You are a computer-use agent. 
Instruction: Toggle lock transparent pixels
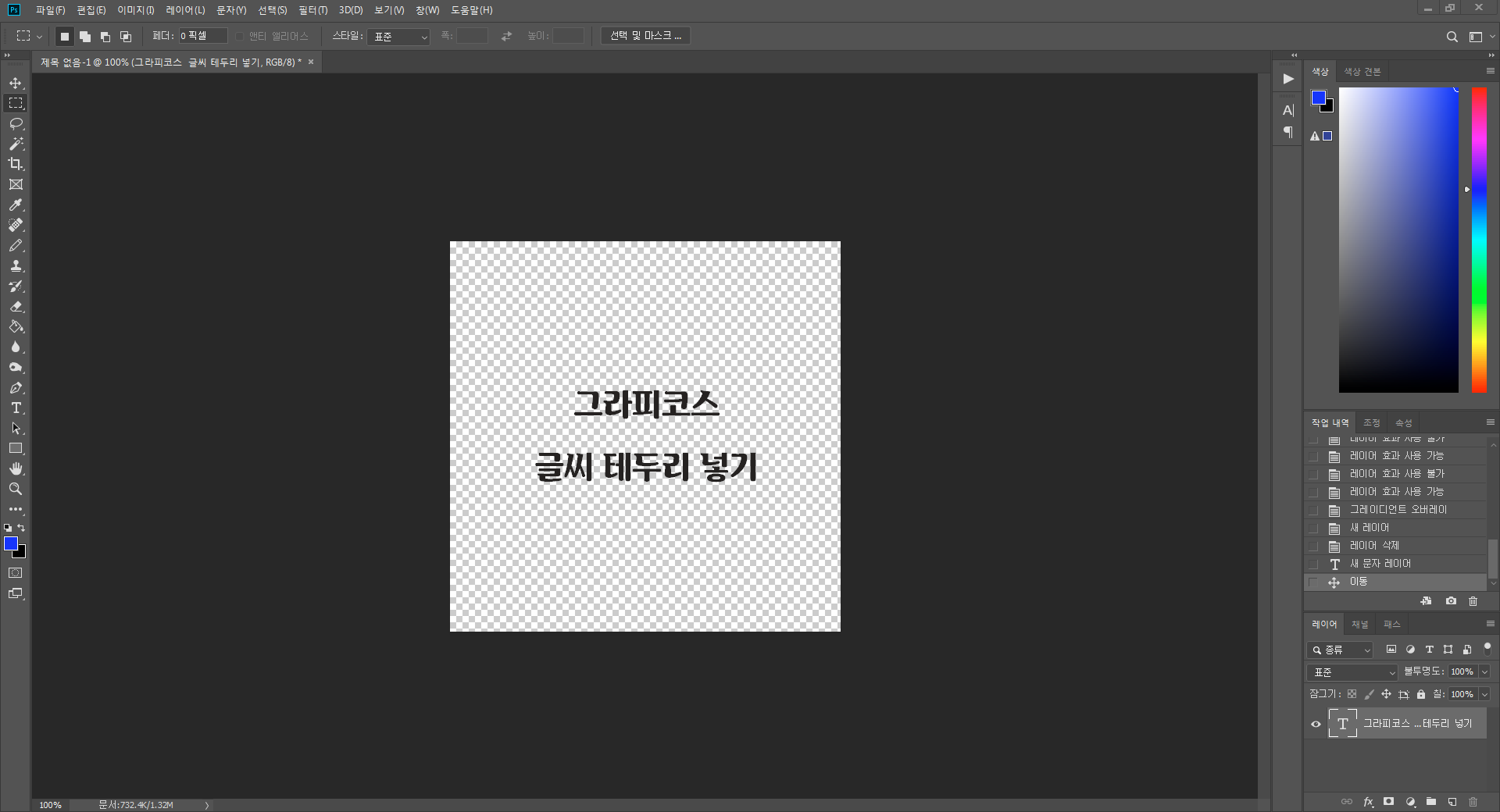(x=1352, y=694)
